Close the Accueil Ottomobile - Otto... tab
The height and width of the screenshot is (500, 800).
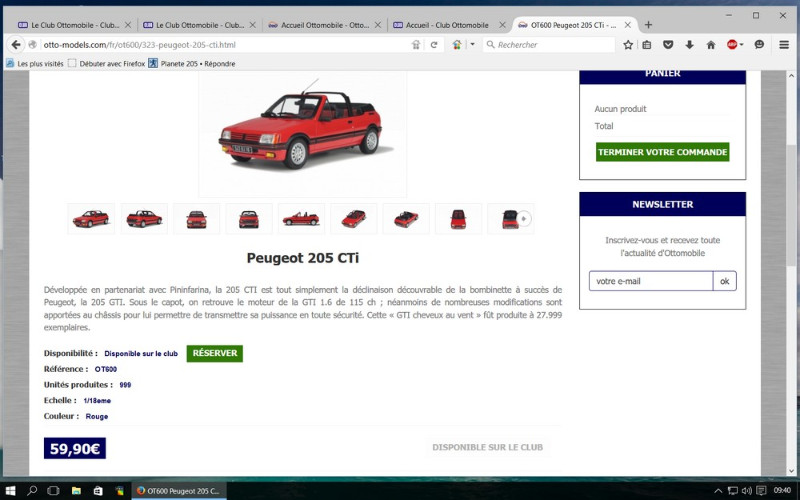coord(378,24)
